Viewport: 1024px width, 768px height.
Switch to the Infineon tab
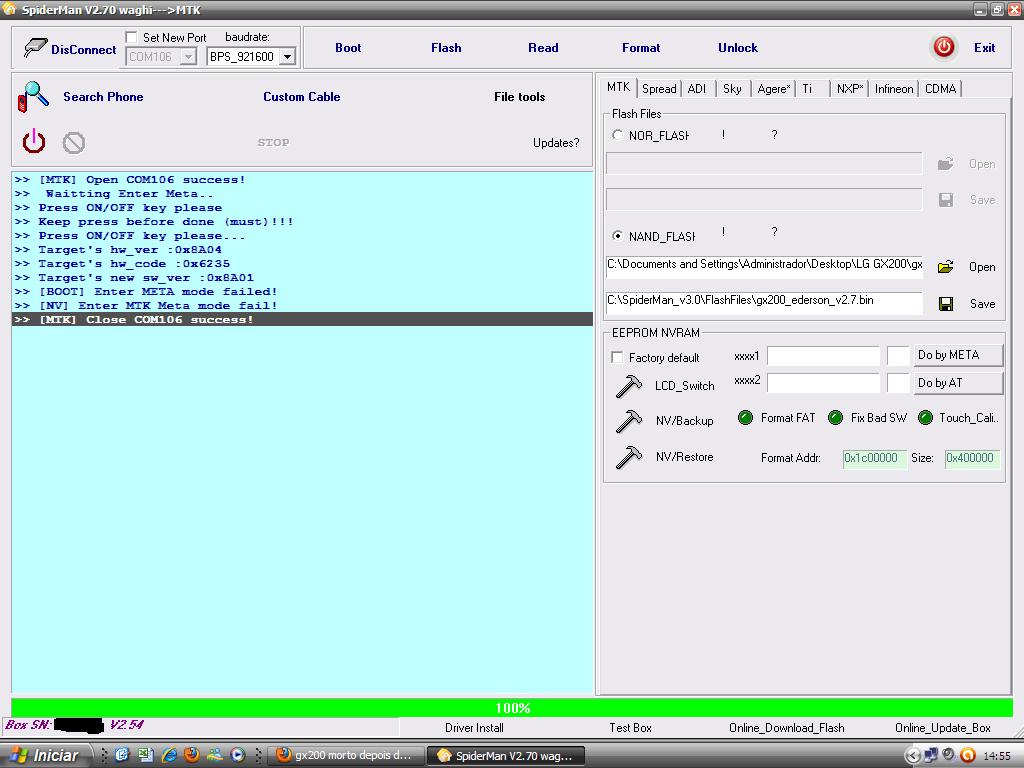(x=894, y=89)
